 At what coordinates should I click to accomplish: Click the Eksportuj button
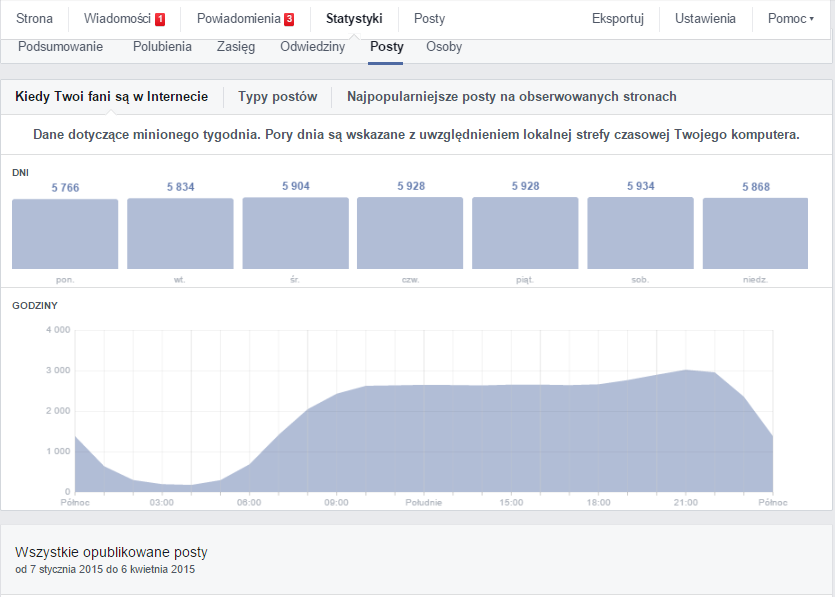click(618, 19)
